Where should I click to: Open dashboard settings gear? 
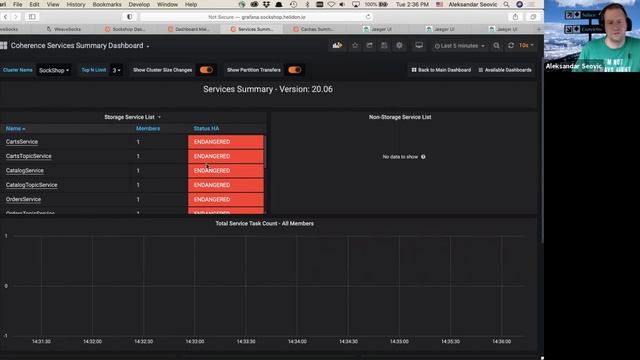399,46
